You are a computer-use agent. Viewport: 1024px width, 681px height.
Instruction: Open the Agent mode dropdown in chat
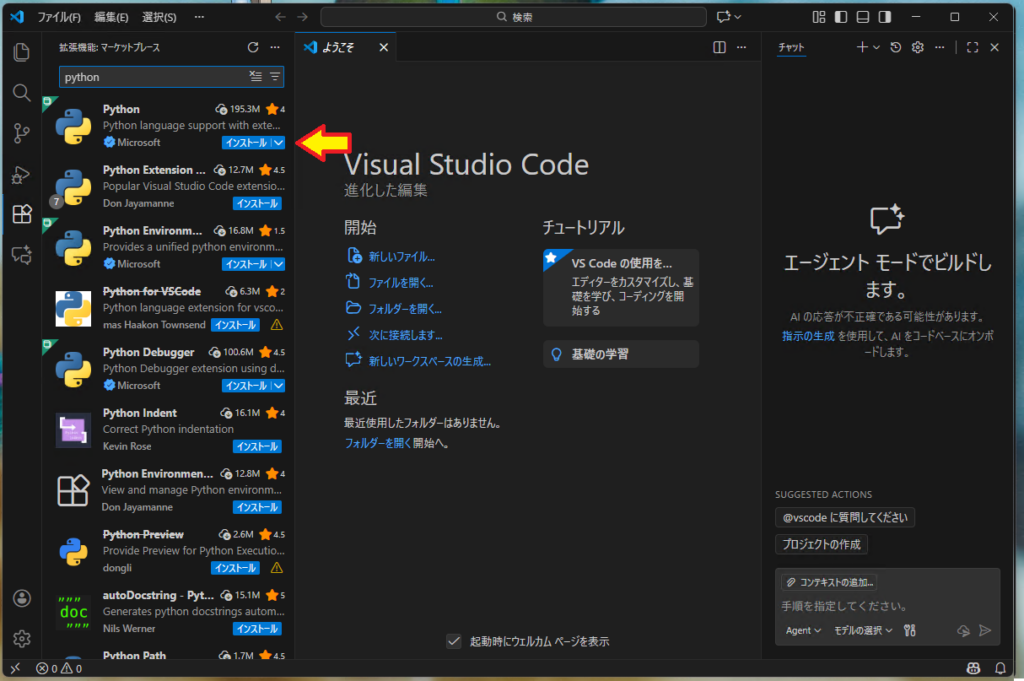pyautogui.click(x=803, y=630)
